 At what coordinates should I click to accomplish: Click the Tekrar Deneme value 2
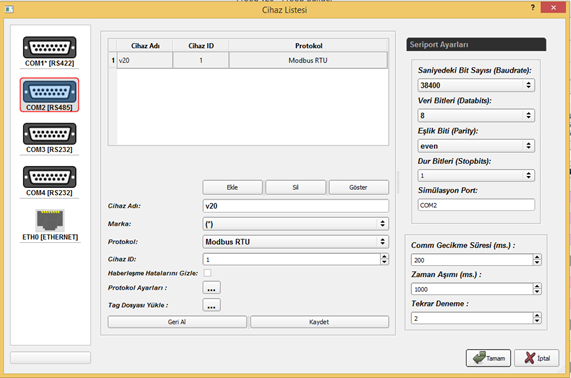tap(472, 318)
